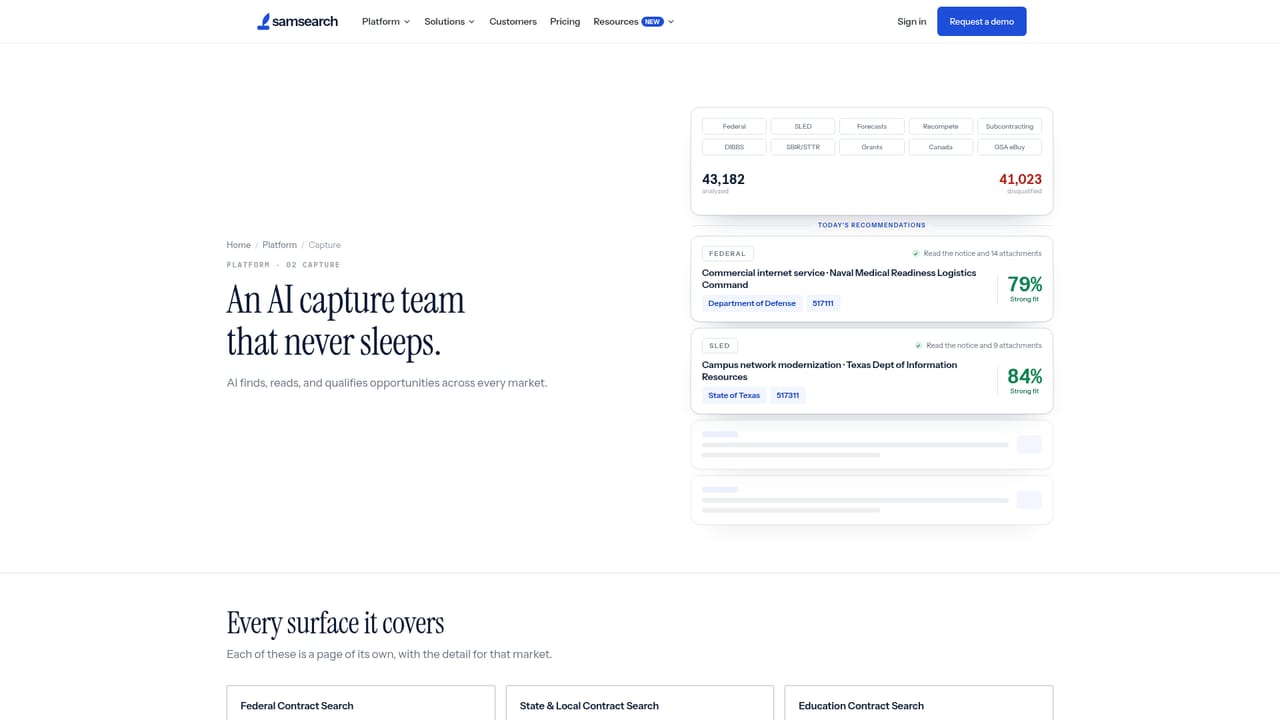Click checkmark beside 14 attachments notice

tap(916, 253)
